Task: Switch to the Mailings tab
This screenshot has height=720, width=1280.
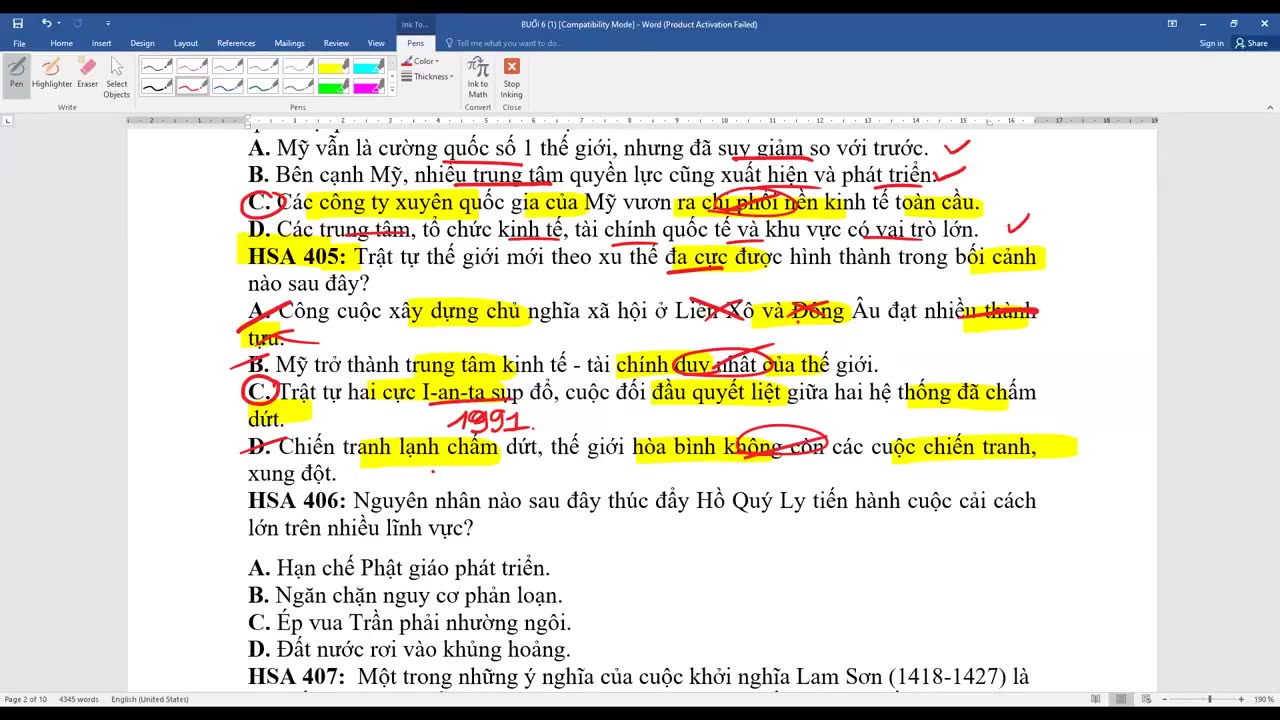Action: coord(290,43)
